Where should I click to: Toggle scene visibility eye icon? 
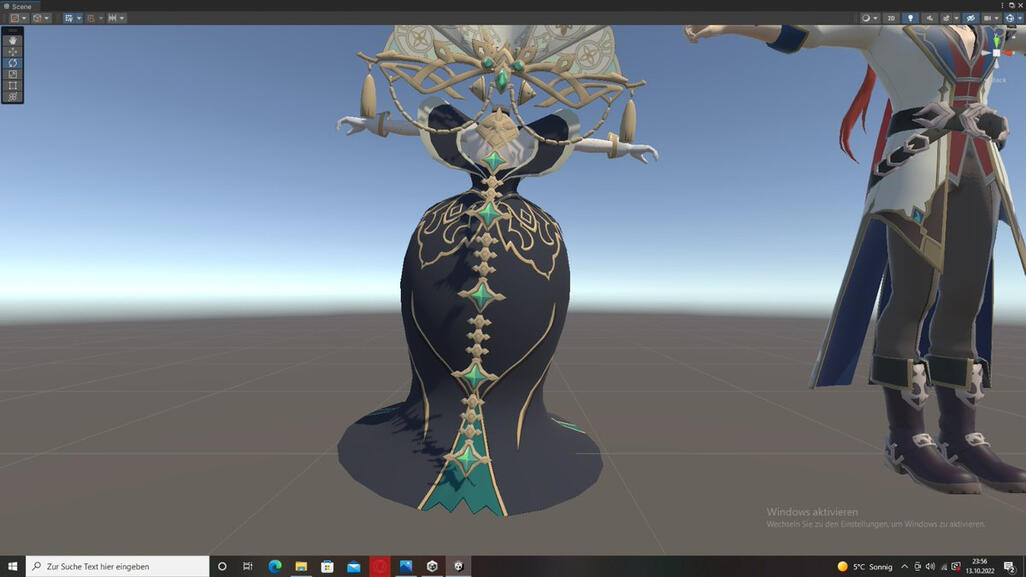tap(970, 18)
